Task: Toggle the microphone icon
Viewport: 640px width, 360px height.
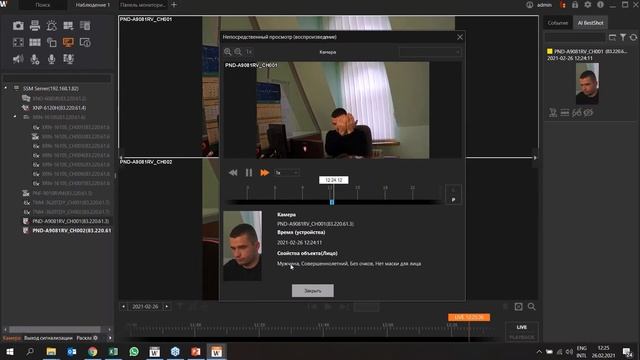Action: click(x=51, y=59)
